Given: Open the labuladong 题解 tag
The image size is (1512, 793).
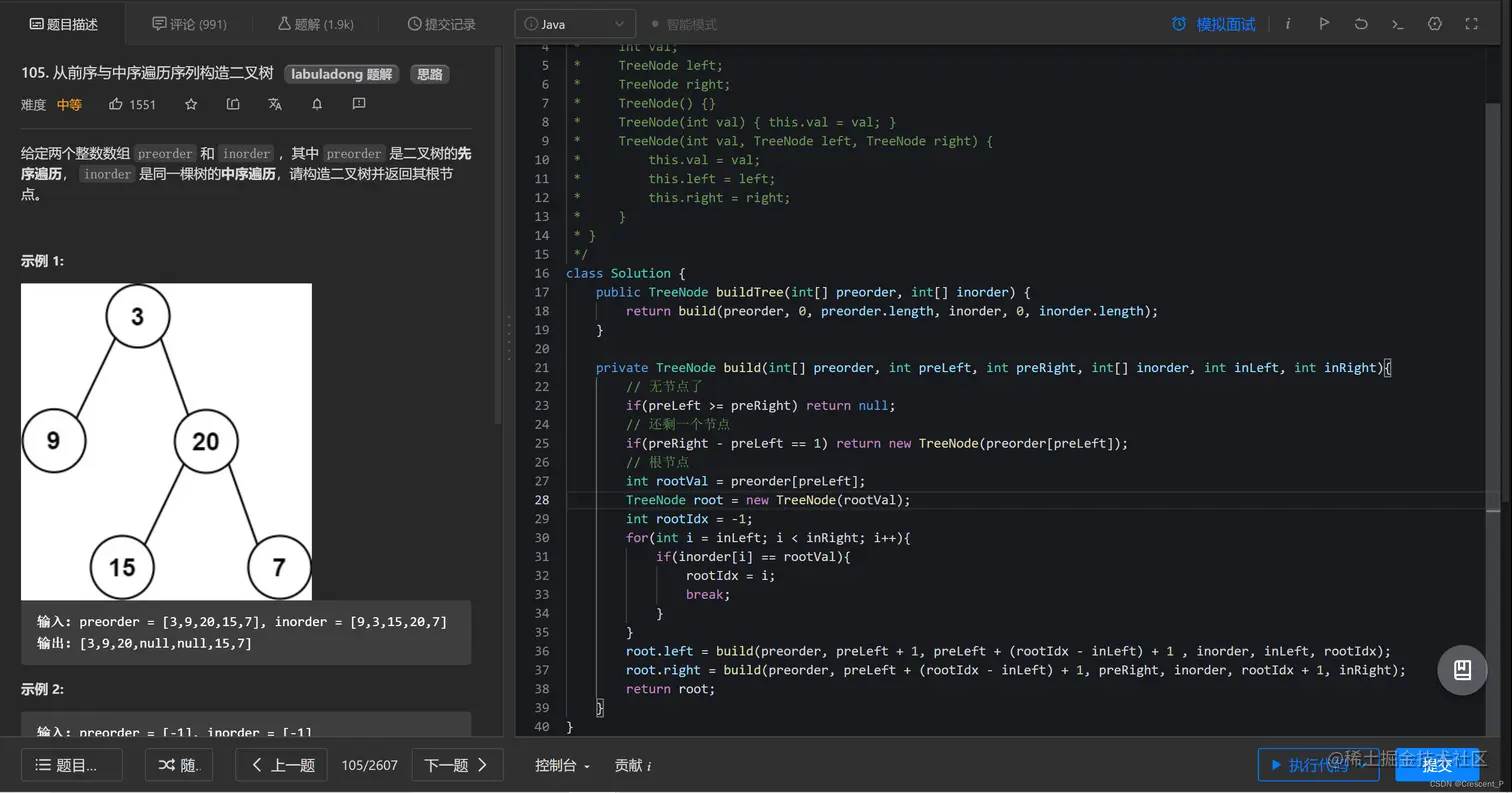Looking at the screenshot, I should 341,74.
